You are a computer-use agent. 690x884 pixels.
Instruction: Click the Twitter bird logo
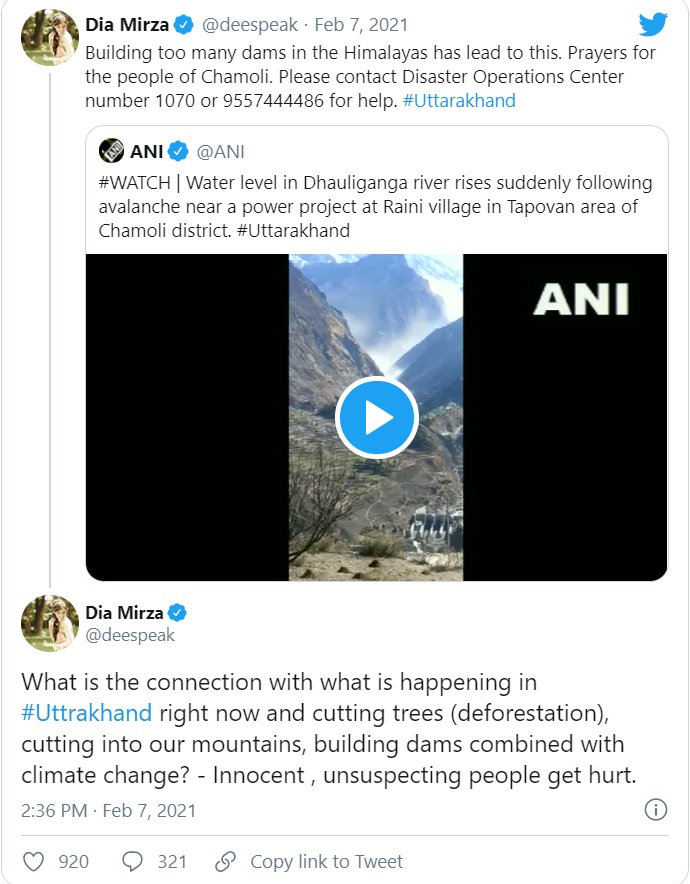click(653, 23)
